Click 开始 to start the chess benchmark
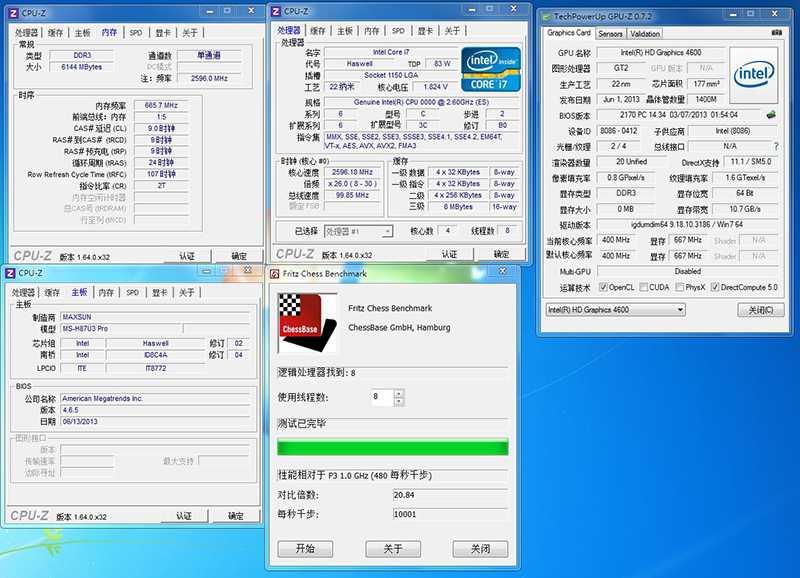Screen dimensions: 800x578 click(305, 549)
